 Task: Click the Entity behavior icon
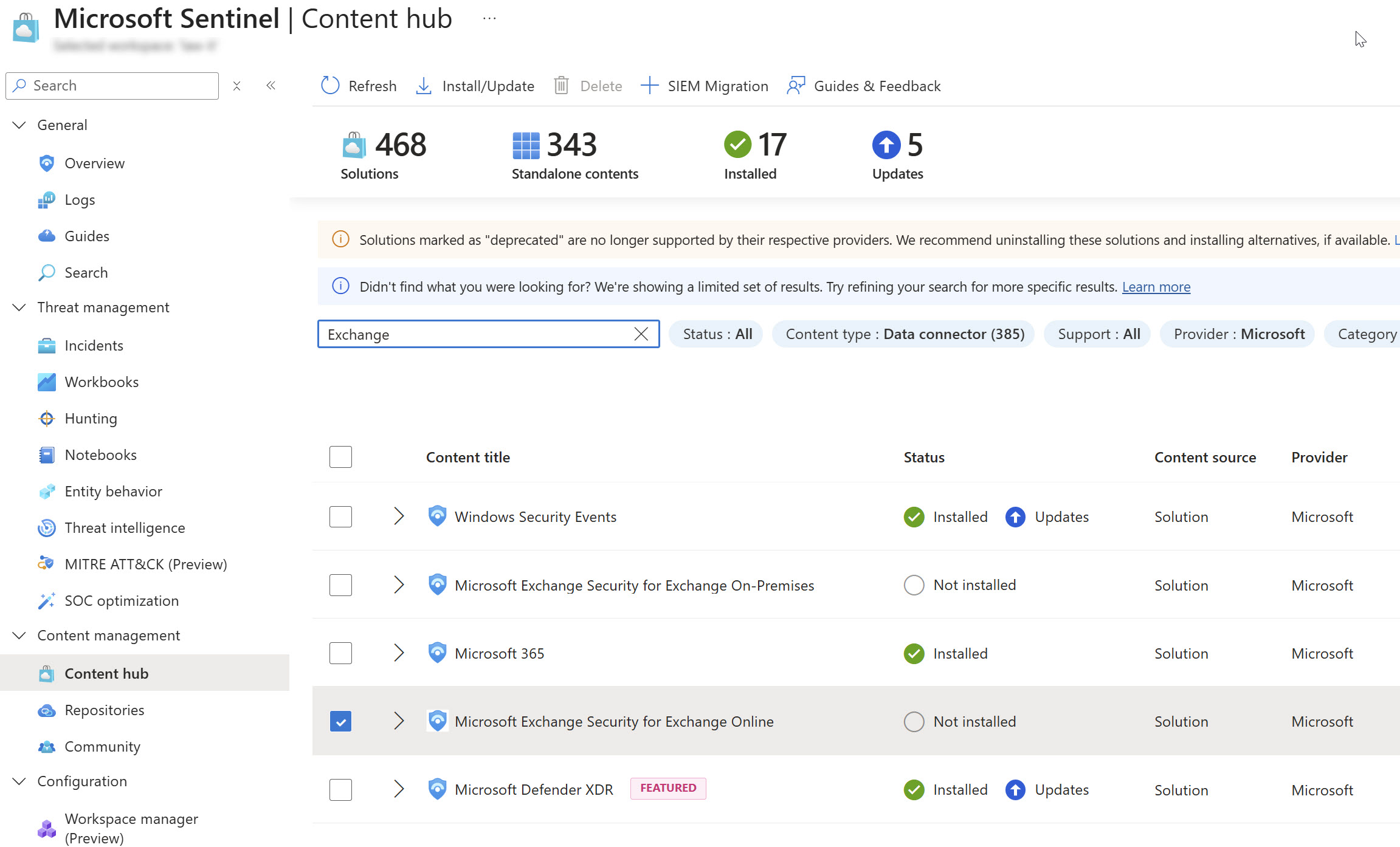47,492
